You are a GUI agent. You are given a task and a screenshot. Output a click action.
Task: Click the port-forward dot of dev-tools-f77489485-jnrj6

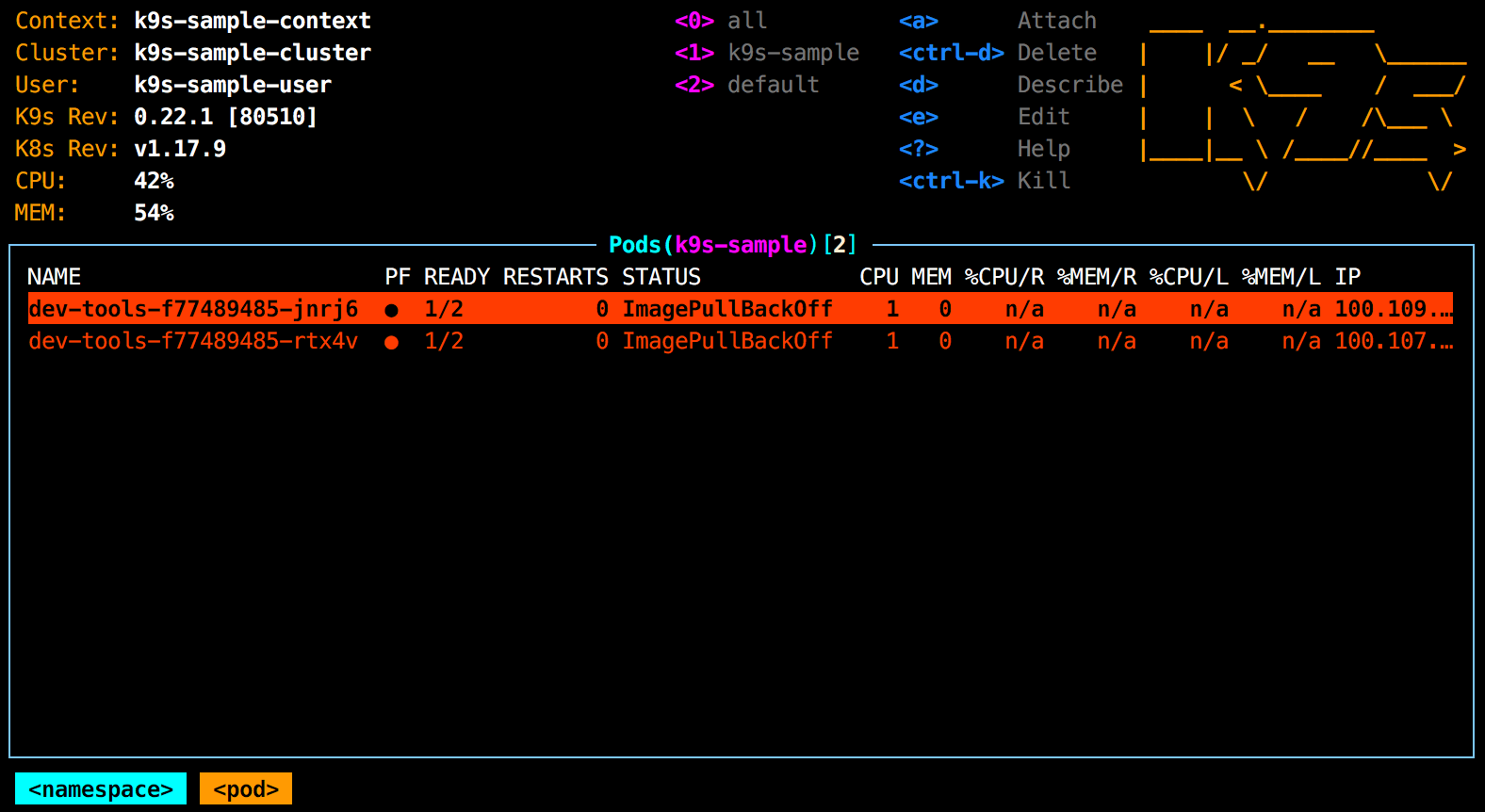click(x=391, y=310)
